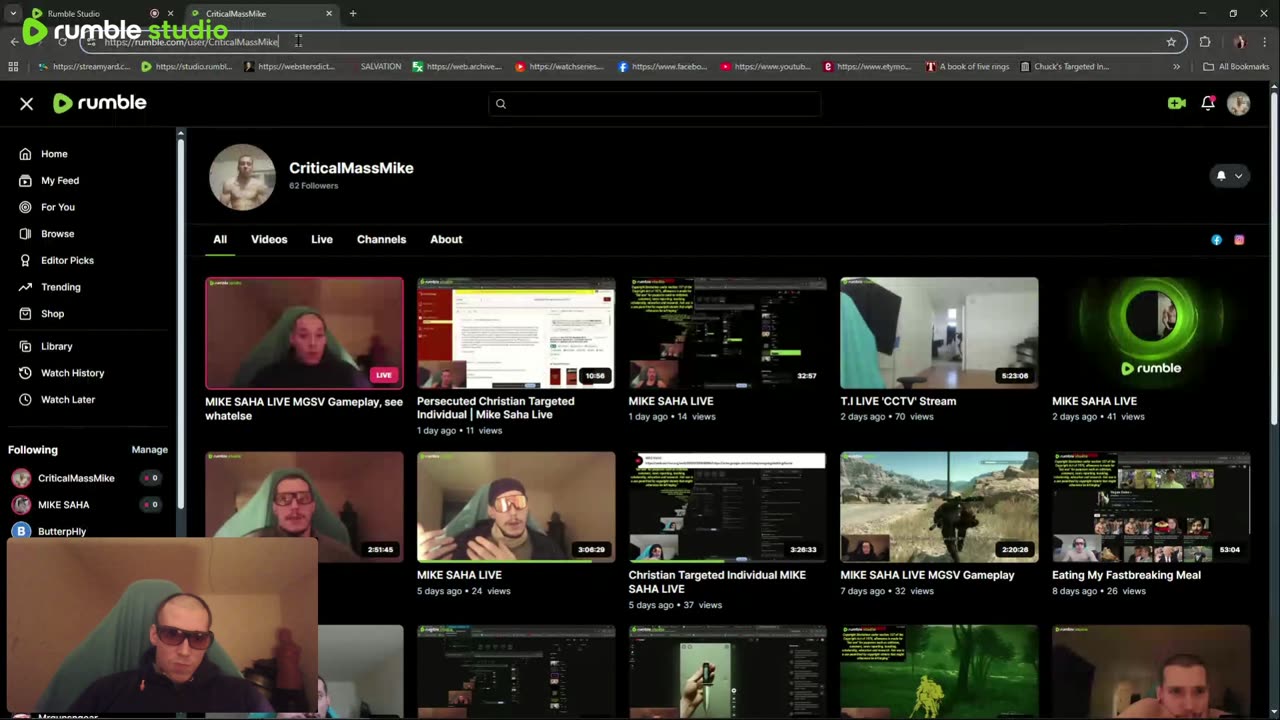Open the tab search dropdown arrow
This screenshot has width=1280, height=720.
point(13,14)
